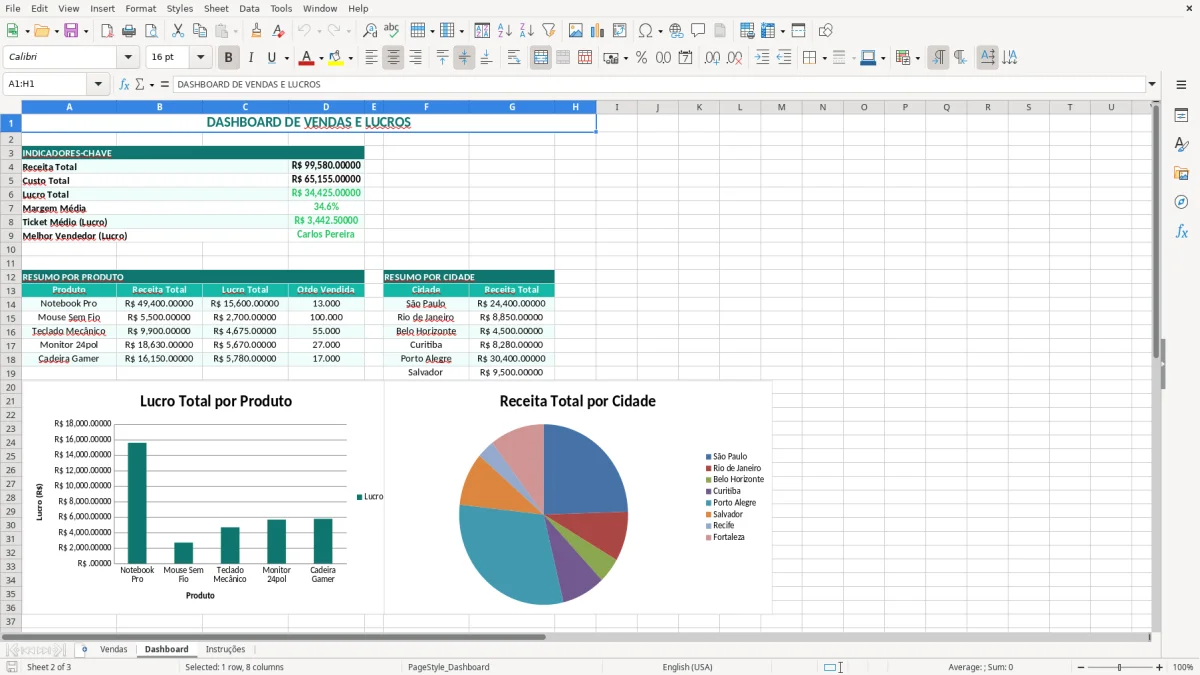This screenshot has height=675, width=1200.
Task: Open the Tools menu
Action: coord(281,8)
